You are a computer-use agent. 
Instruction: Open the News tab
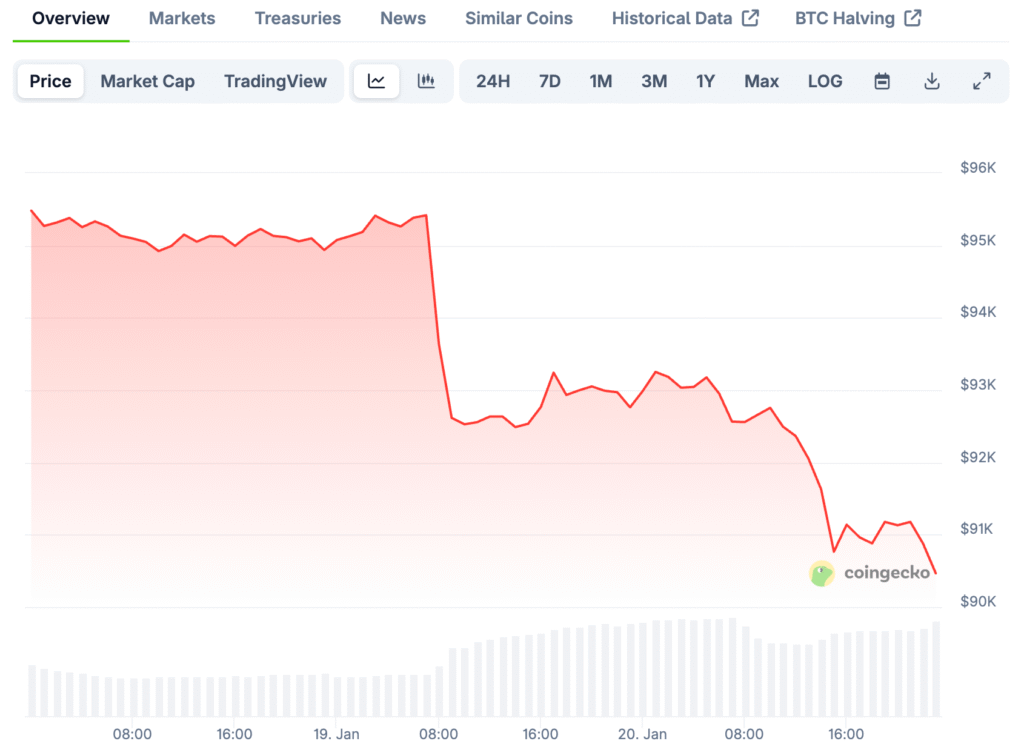[403, 18]
